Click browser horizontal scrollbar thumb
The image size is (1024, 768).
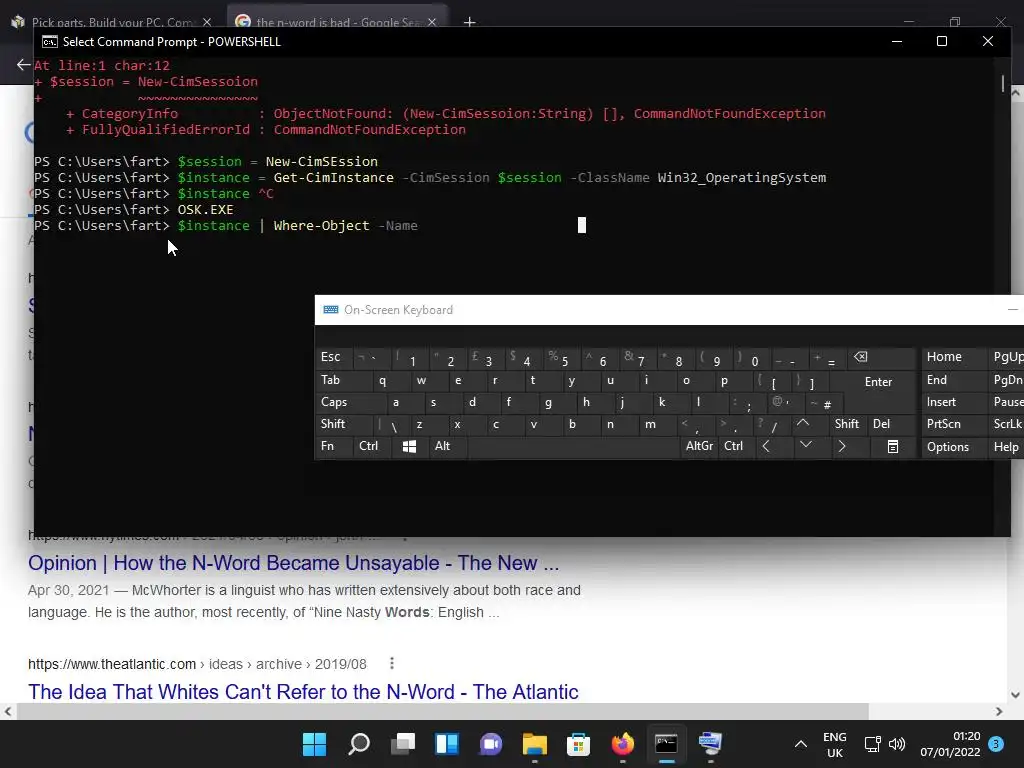tap(442, 711)
